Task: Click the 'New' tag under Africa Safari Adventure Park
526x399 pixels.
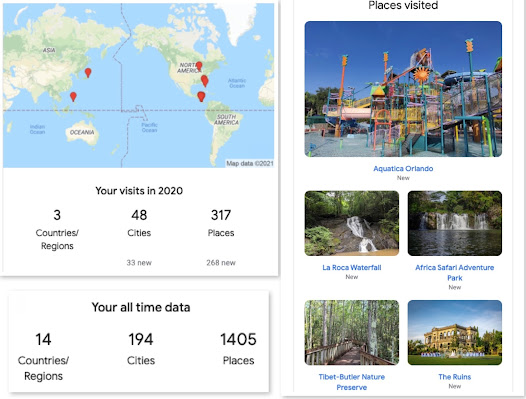Action: tap(455, 287)
